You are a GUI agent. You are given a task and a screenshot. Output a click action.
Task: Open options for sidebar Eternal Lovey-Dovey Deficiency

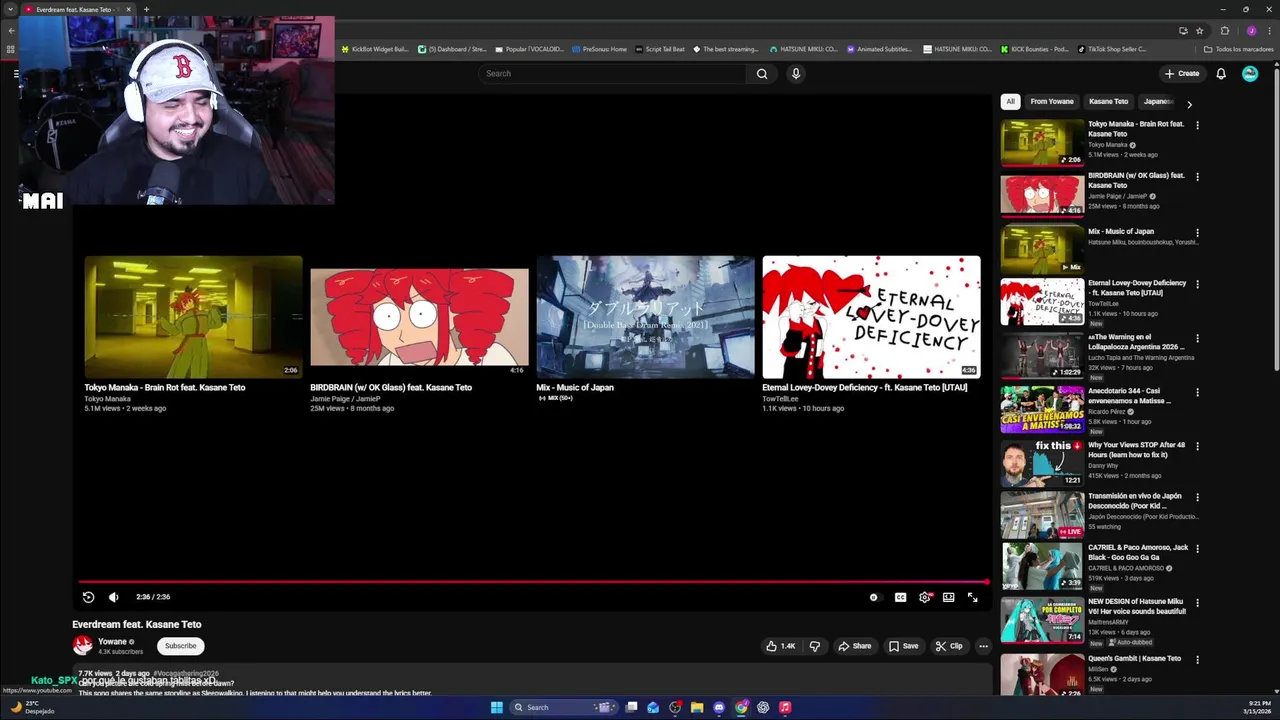point(1197,284)
